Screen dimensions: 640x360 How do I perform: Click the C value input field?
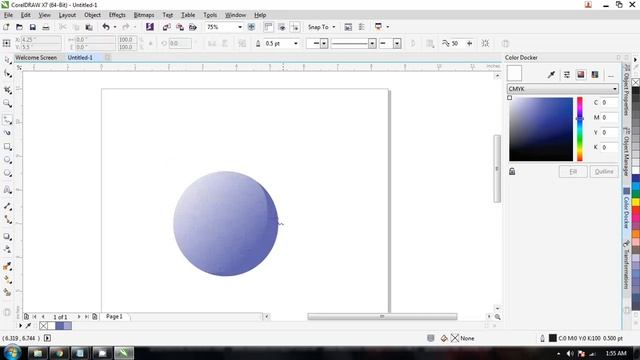point(609,102)
